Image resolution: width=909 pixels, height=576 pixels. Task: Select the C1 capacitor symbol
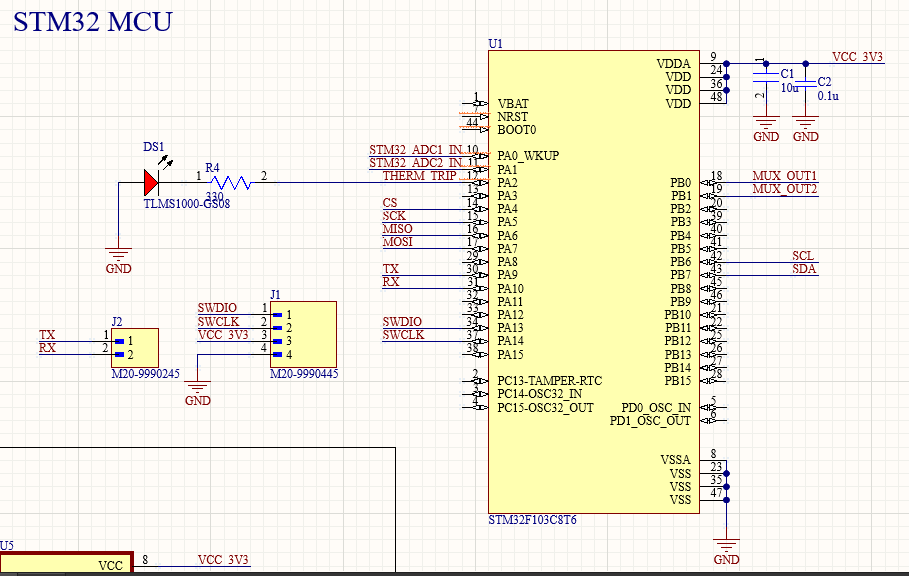pos(766,77)
